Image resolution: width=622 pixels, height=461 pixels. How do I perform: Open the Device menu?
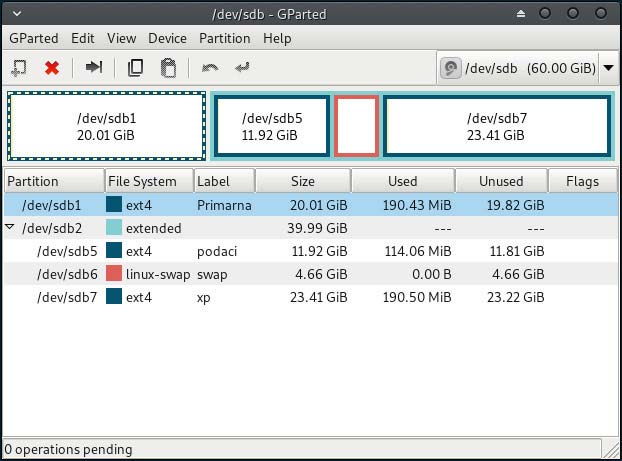point(167,38)
